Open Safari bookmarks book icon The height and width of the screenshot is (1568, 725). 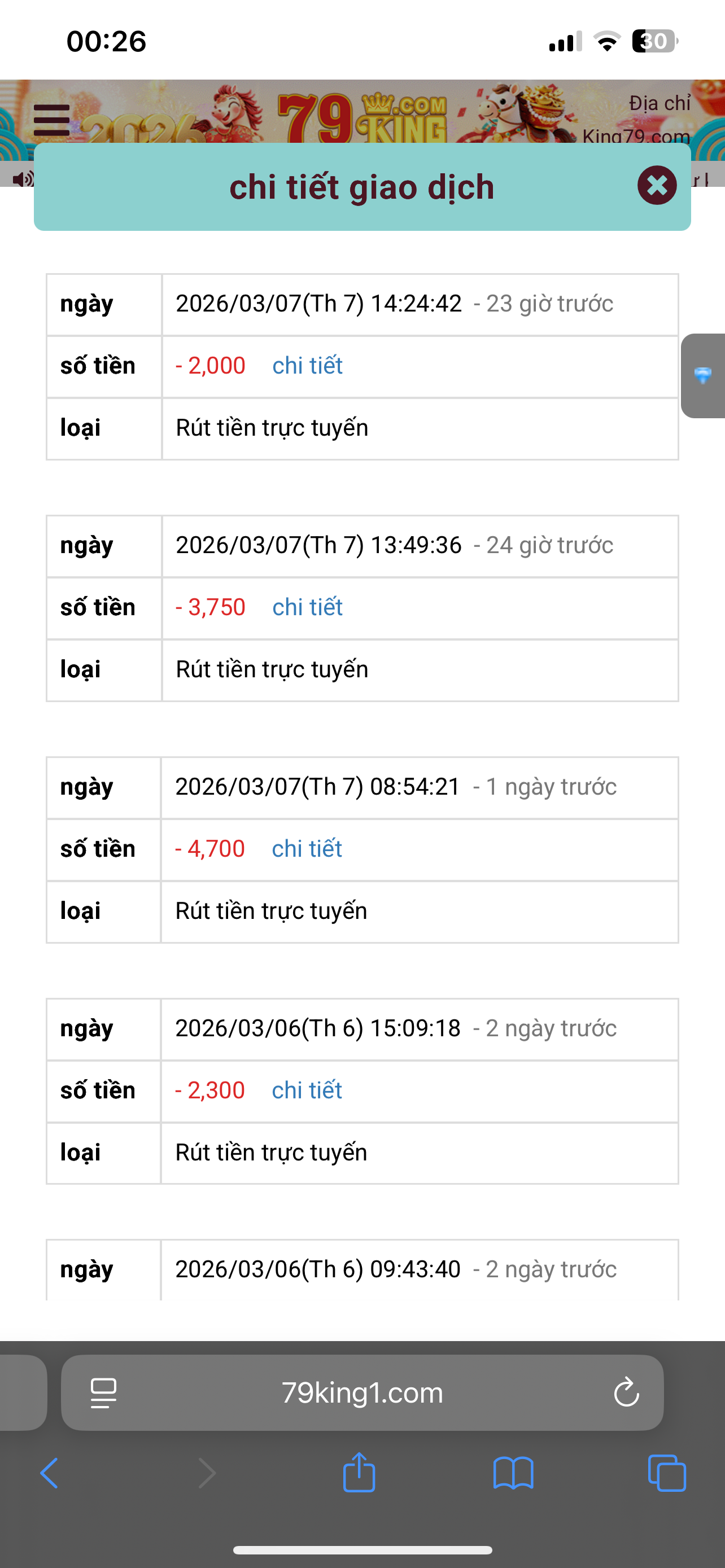point(513,1474)
